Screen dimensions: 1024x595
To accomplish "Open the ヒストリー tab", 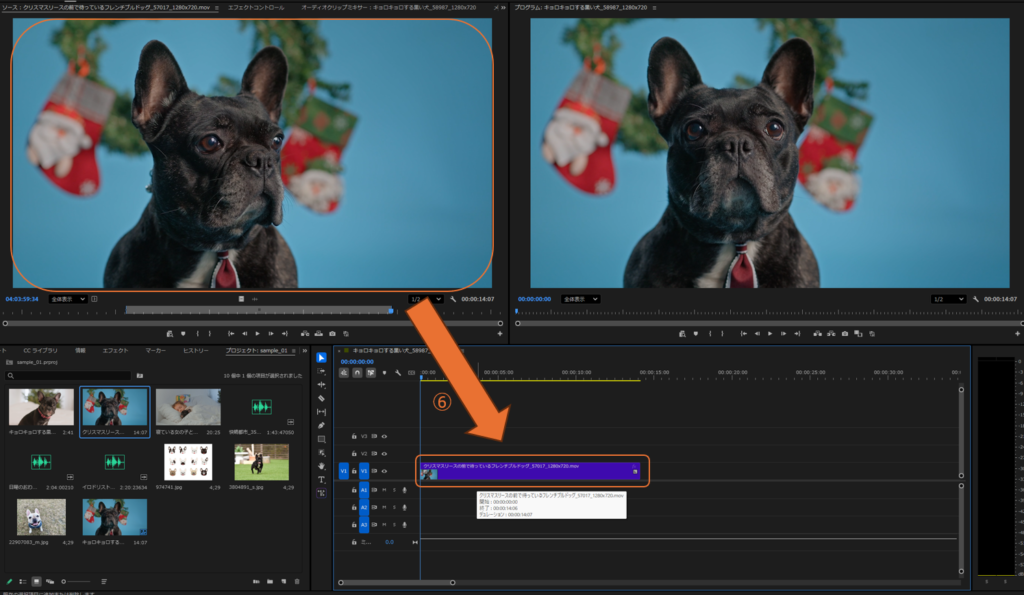I will [x=195, y=351].
